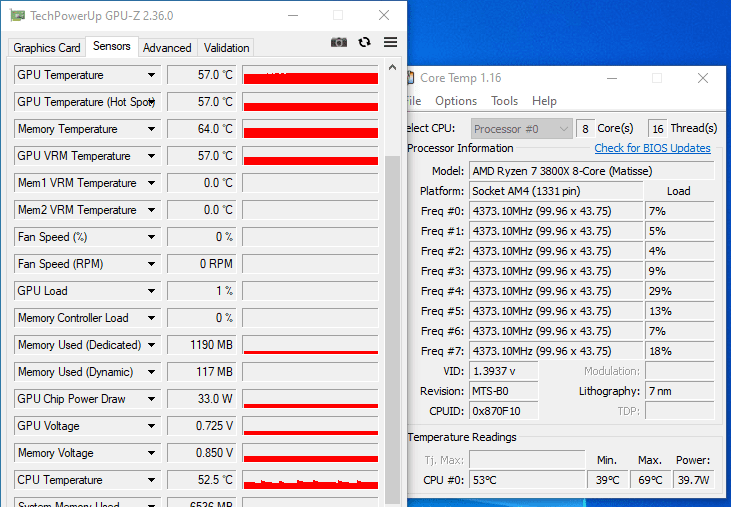Click the VID 1.3937 v field

tap(503, 371)
